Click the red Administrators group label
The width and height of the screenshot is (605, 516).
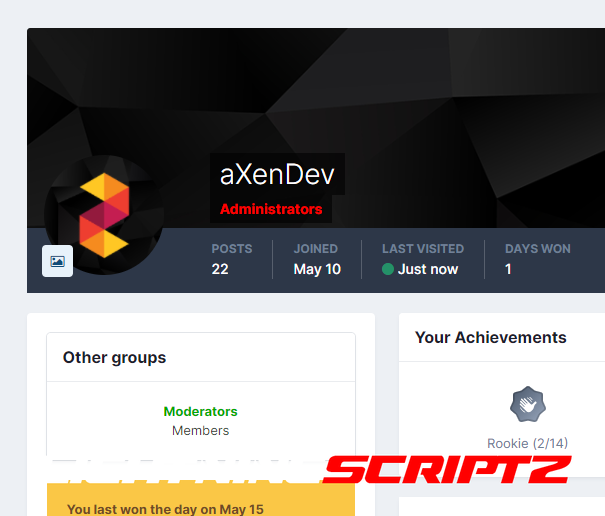click(x=271, y=209)
